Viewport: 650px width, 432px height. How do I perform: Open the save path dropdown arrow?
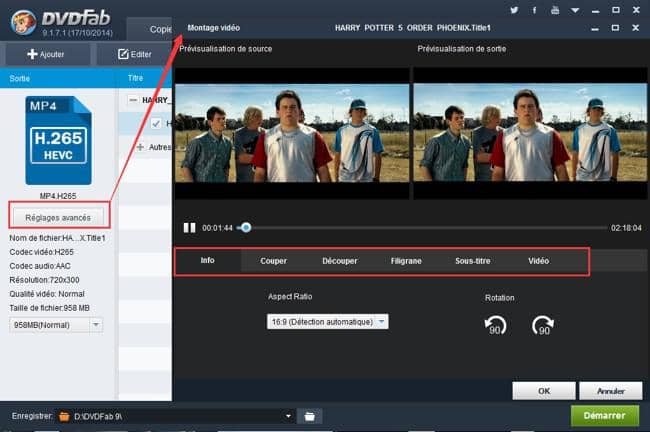point(289,416)
